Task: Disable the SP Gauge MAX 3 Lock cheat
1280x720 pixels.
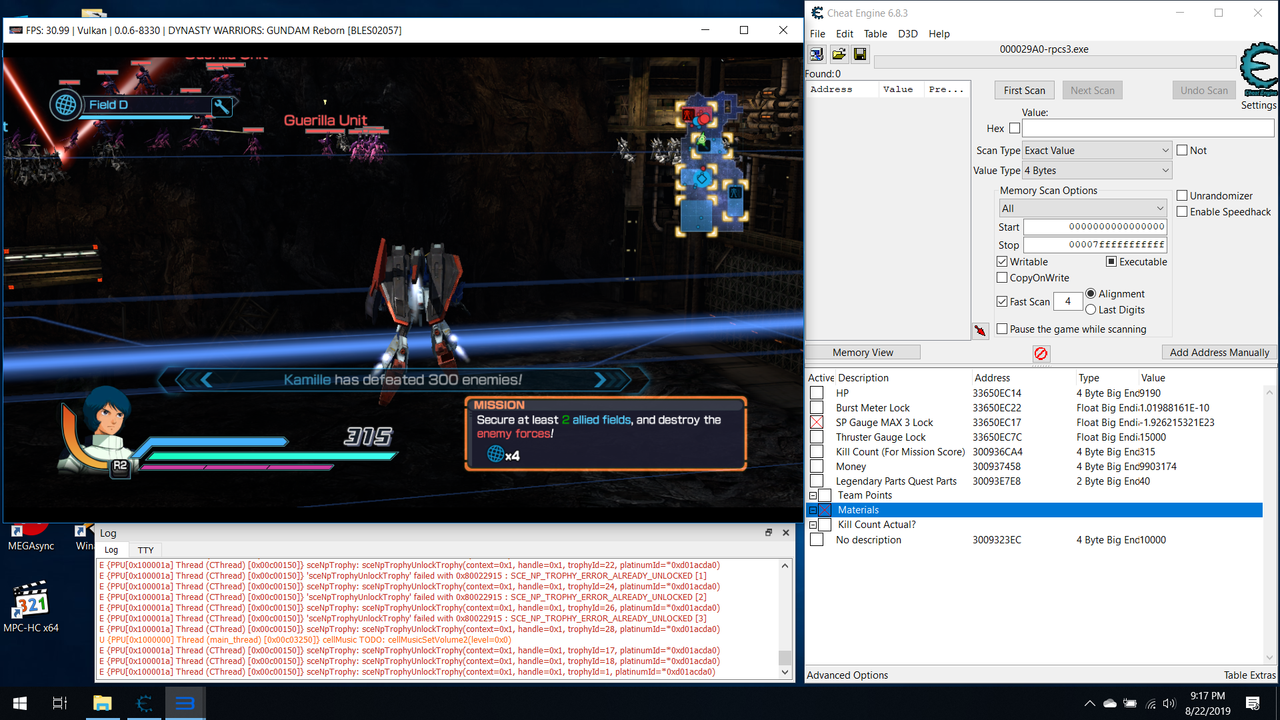Action: 815,421
